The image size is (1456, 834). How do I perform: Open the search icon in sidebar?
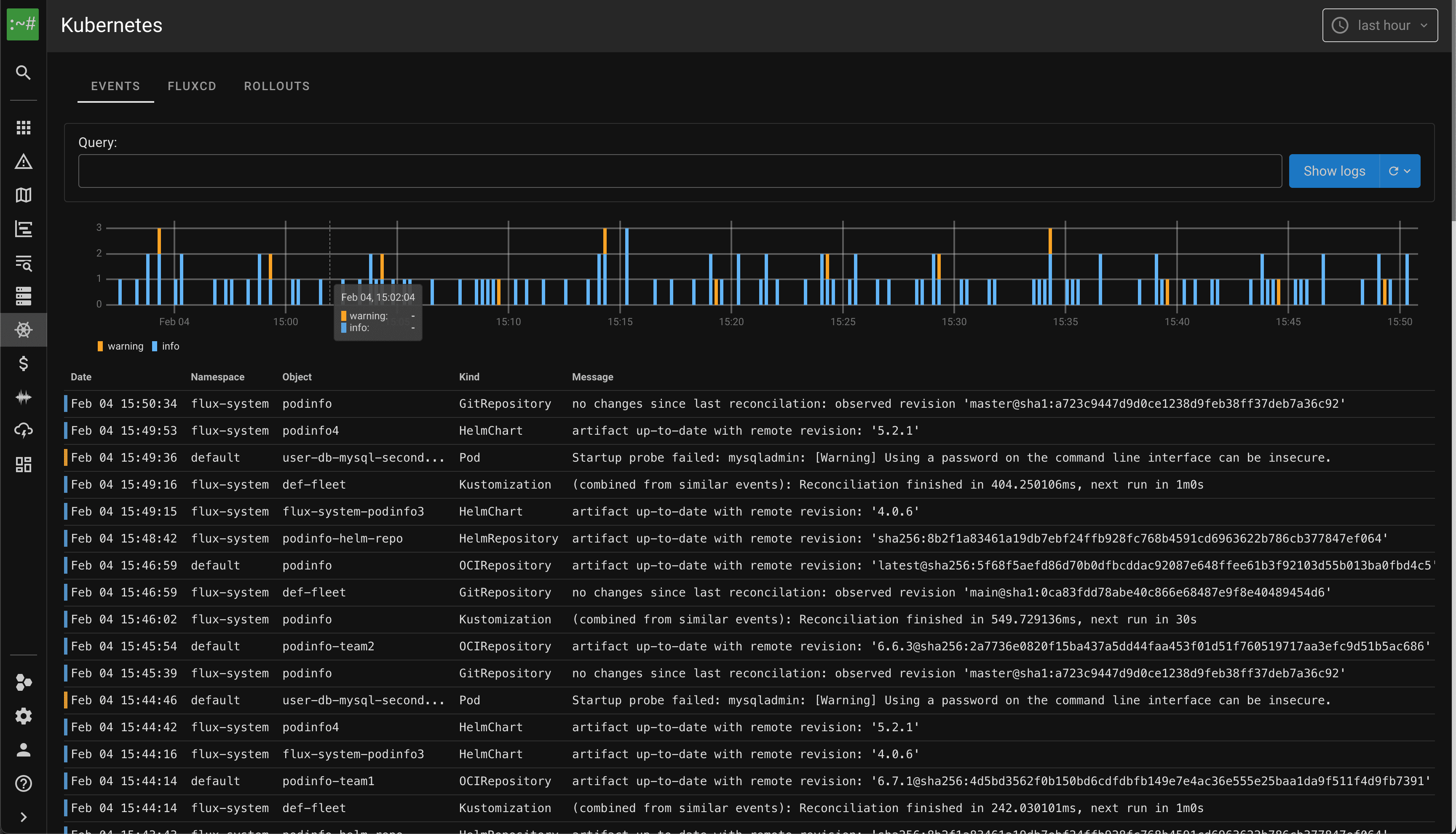click(23, 73)
